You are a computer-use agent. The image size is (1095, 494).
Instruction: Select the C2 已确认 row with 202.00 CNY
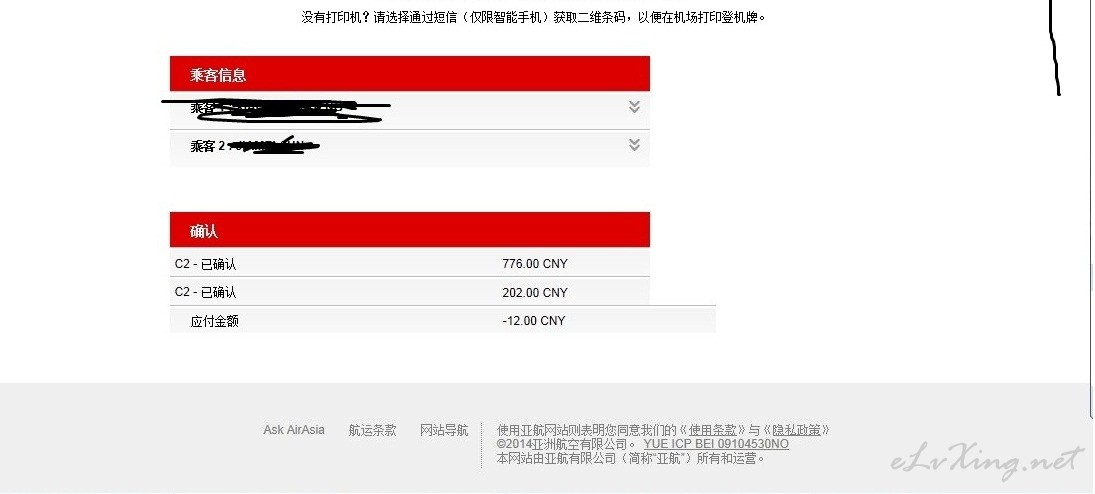[x=410, y=291]
